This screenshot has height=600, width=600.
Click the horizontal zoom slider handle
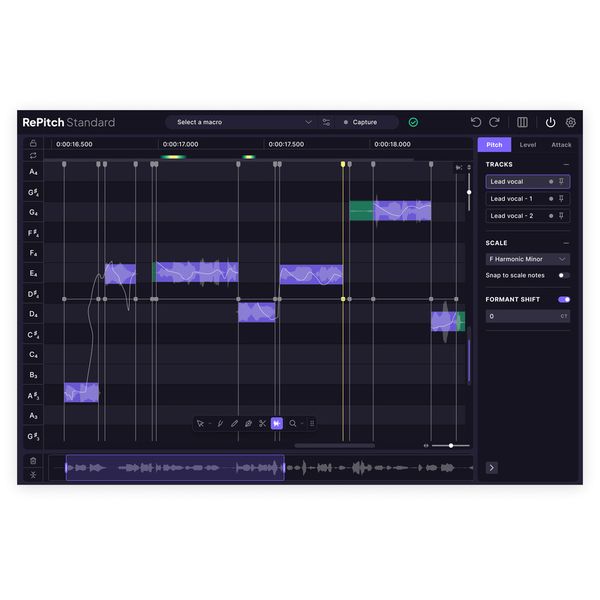click(451, 445)
